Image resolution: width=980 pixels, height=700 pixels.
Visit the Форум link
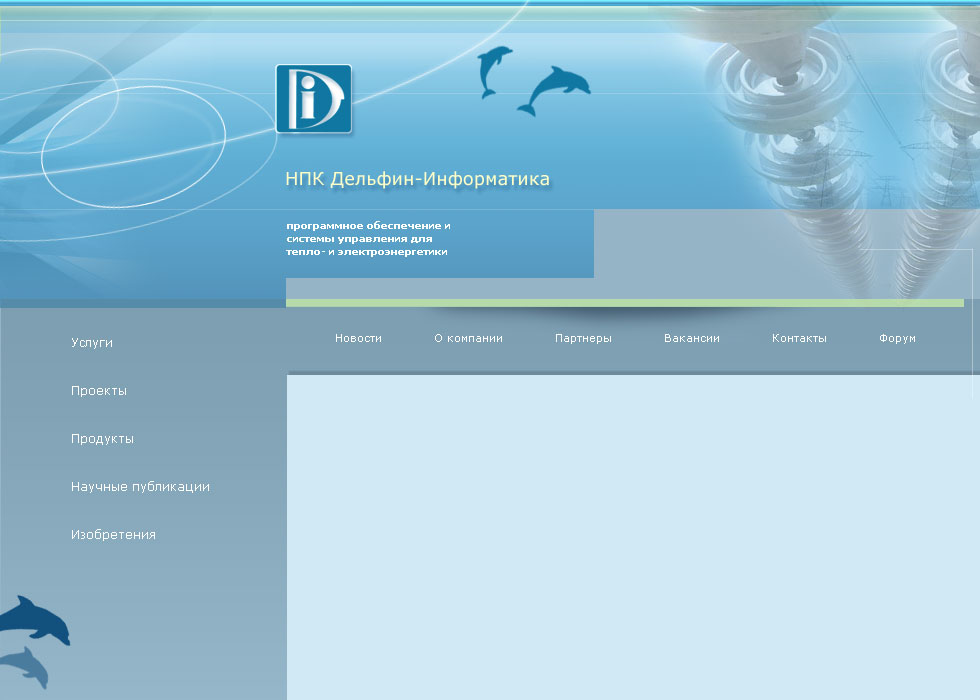897,338
